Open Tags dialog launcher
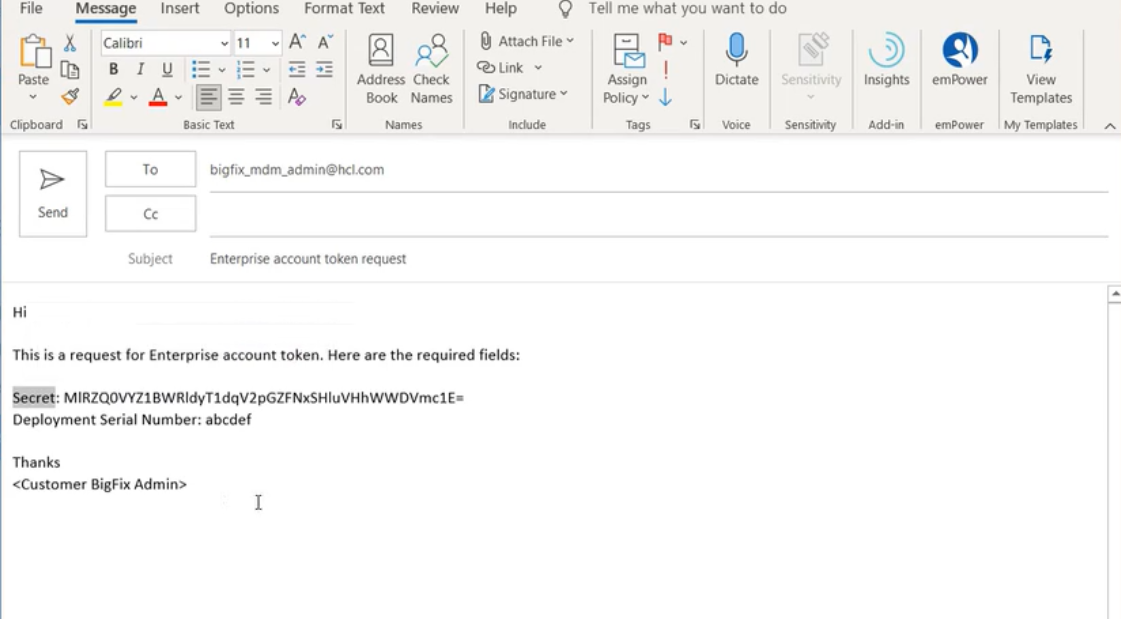 [694, 124]
